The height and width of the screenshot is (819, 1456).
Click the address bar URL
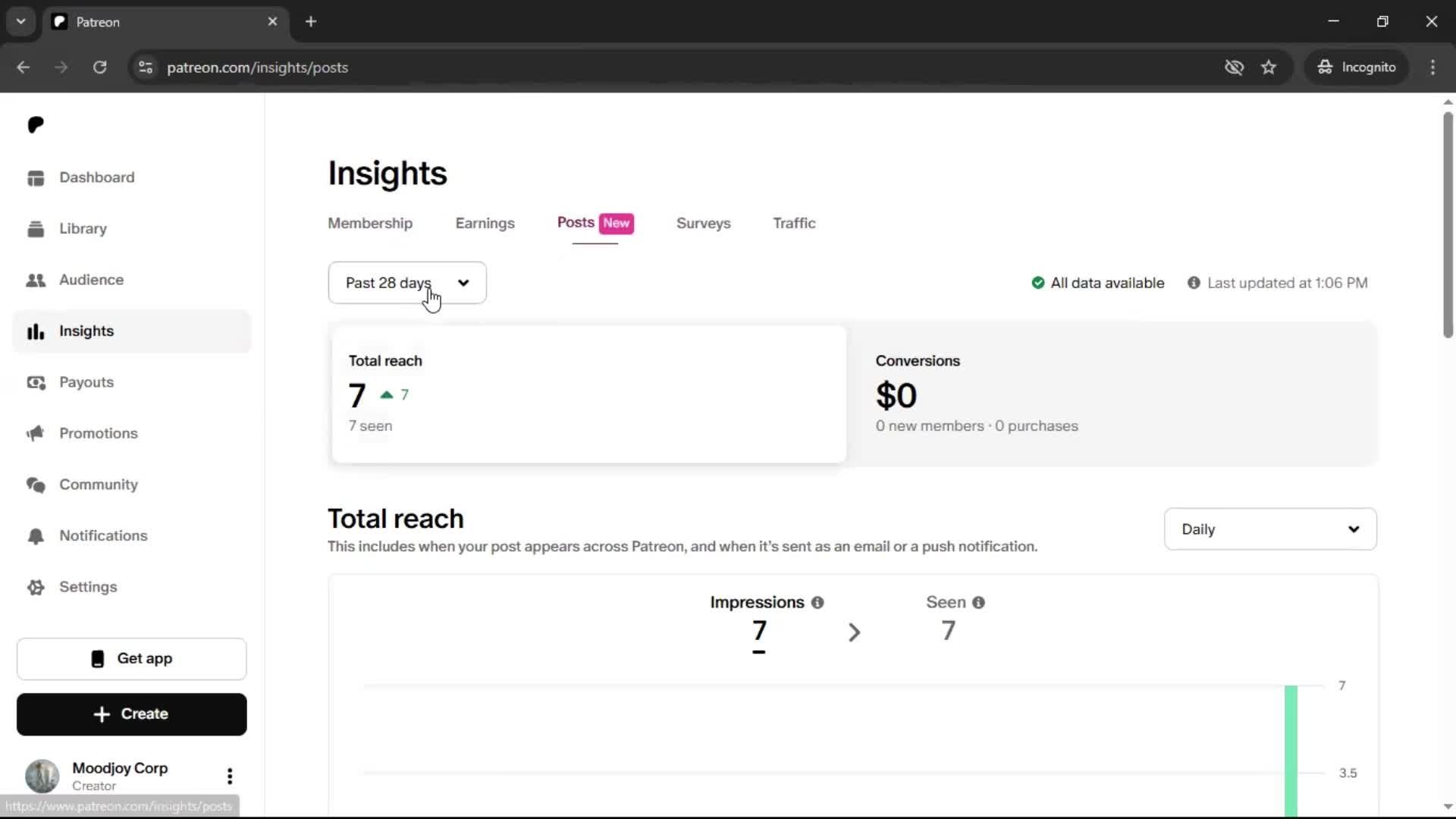[x=257, y=67]
